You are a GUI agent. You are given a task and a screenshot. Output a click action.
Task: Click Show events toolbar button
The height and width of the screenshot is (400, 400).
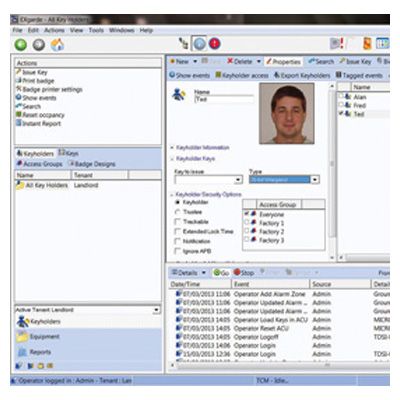(x=189, y=75)
